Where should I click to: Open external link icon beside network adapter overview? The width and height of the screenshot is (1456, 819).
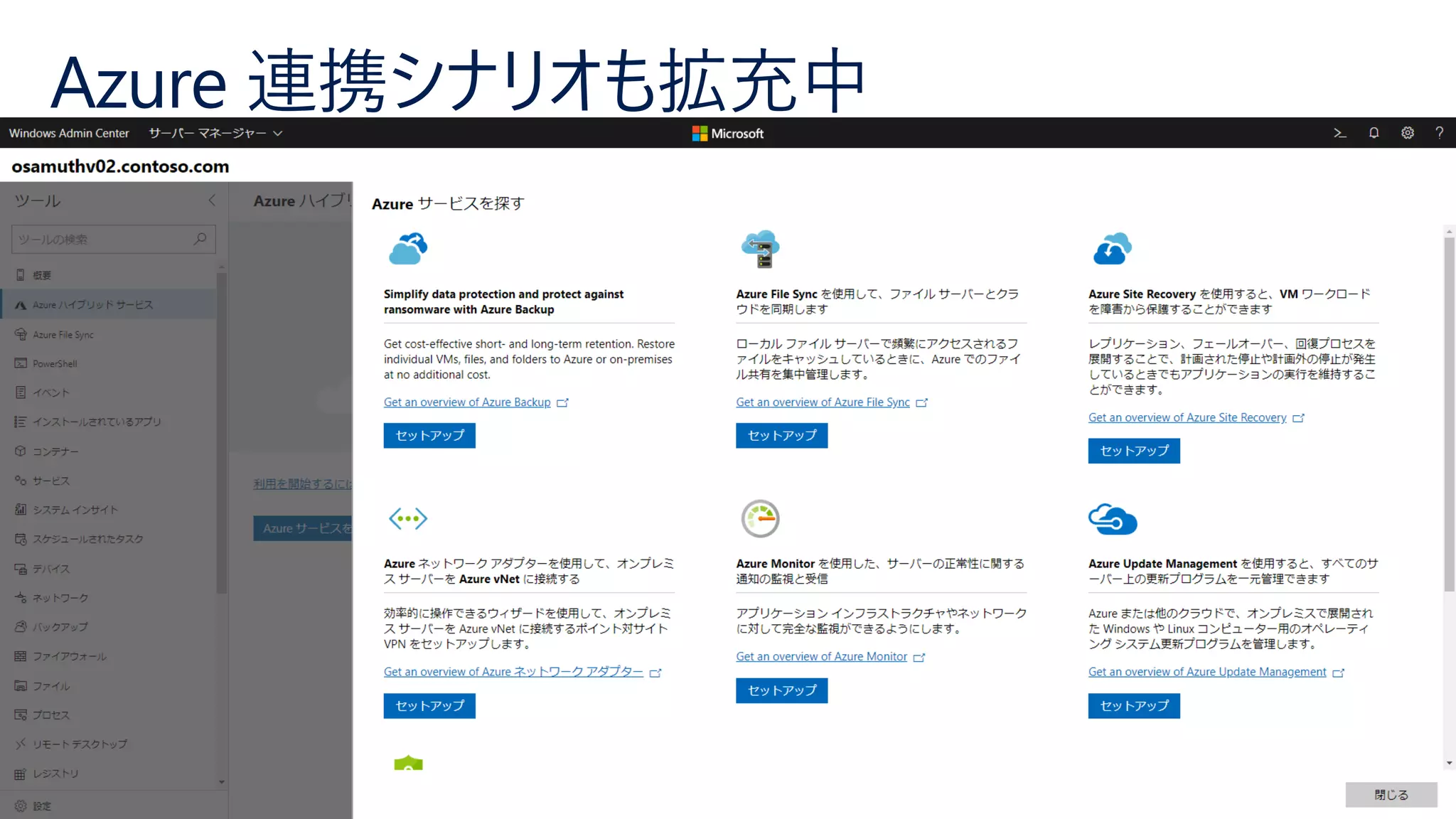point(655,673)
